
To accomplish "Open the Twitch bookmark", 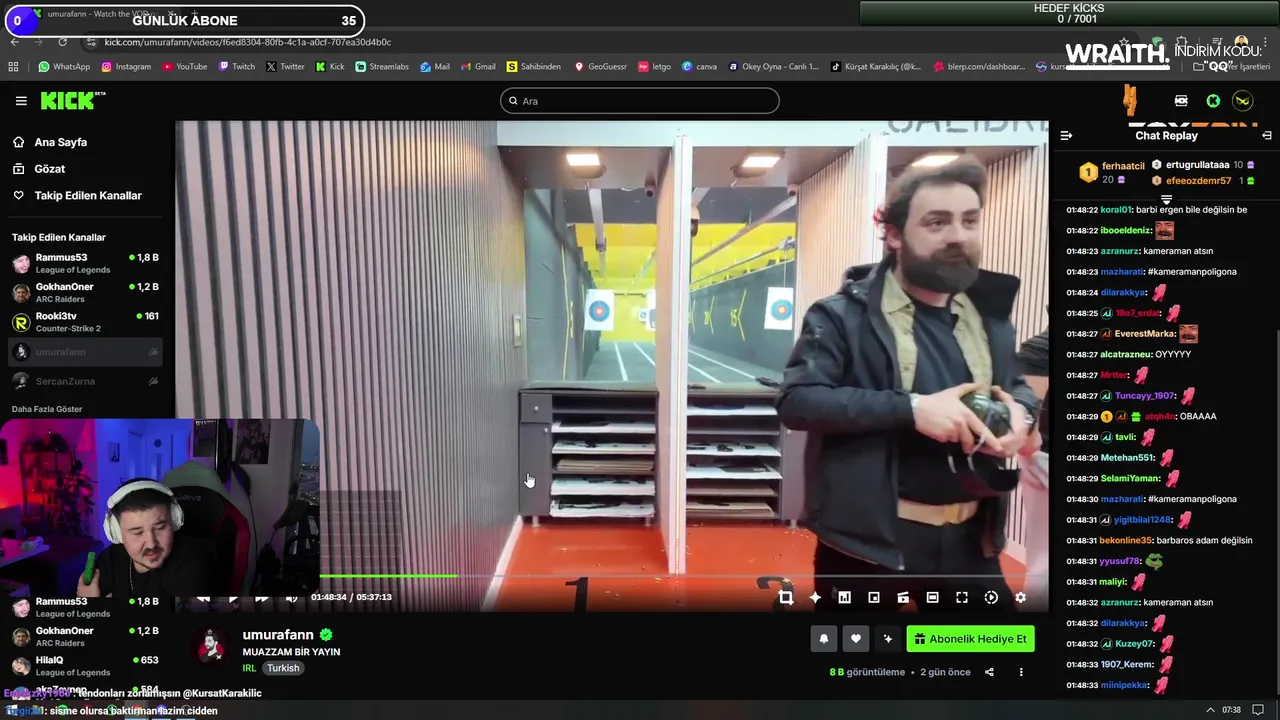I will tap(237, 67).
